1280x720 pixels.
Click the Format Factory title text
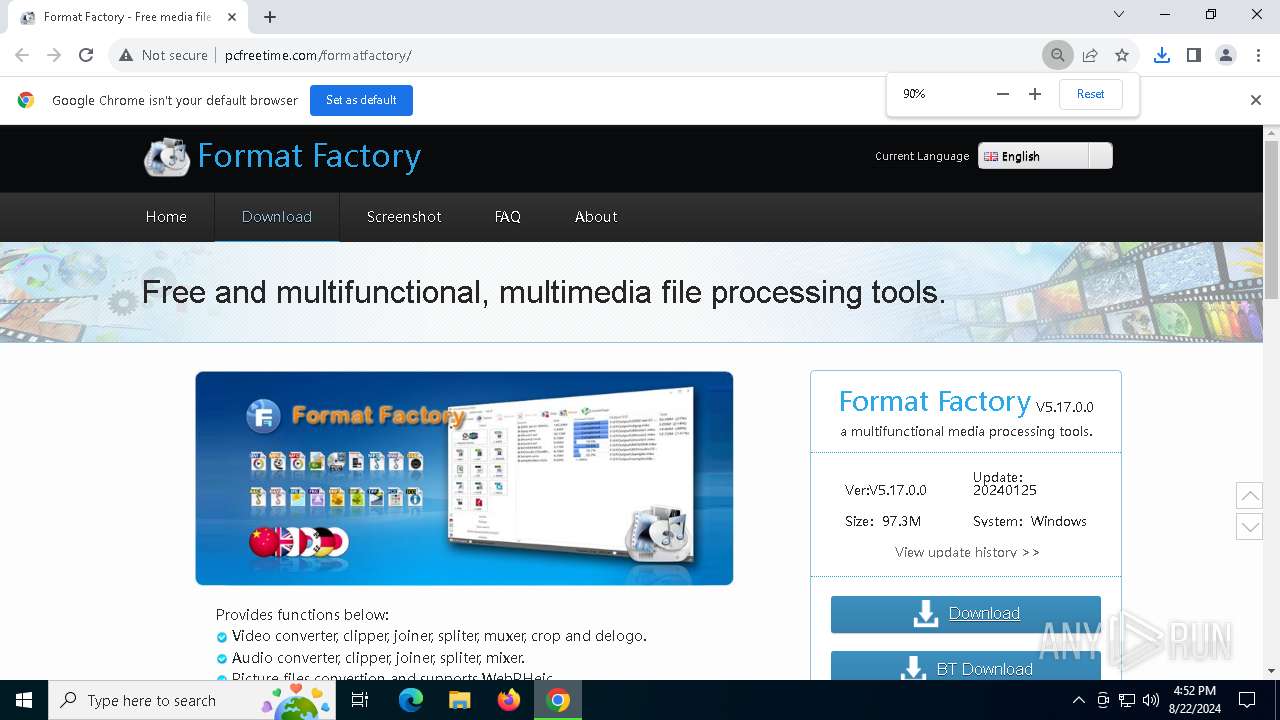(x=309, y=156)
